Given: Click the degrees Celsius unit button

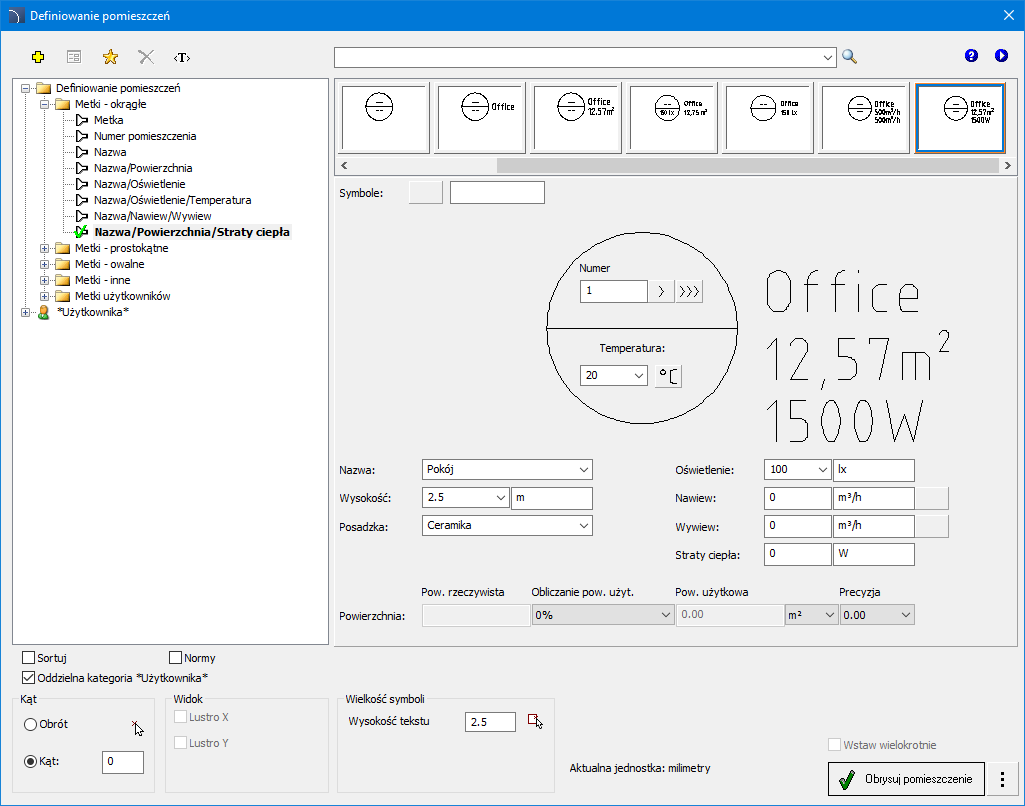Looking at the screenshot, I should pyautogui.click(x=668, y=376).
